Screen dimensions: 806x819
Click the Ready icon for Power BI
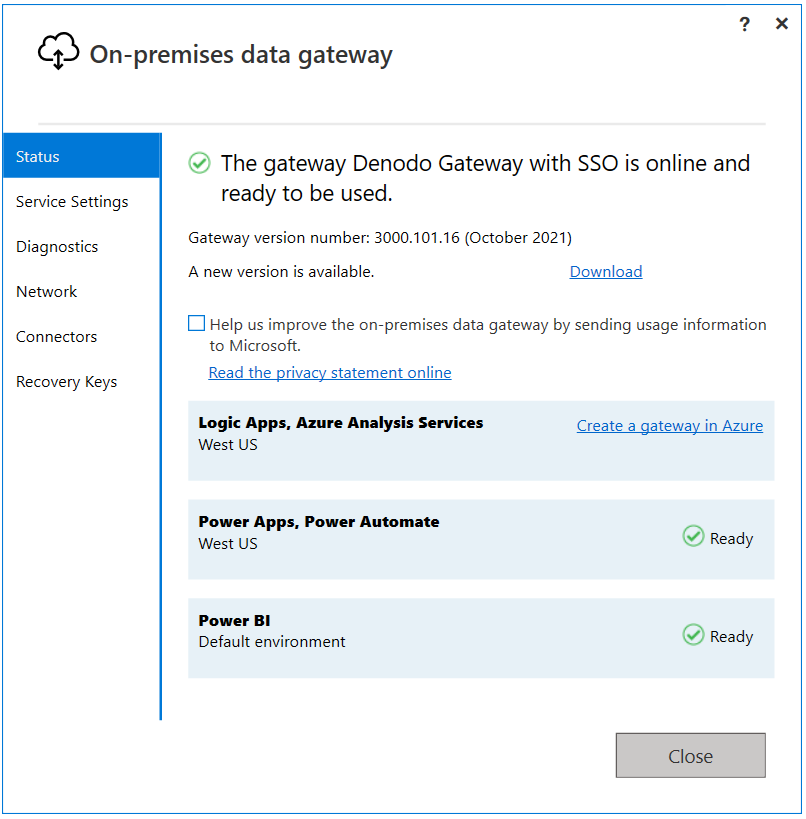693,636
